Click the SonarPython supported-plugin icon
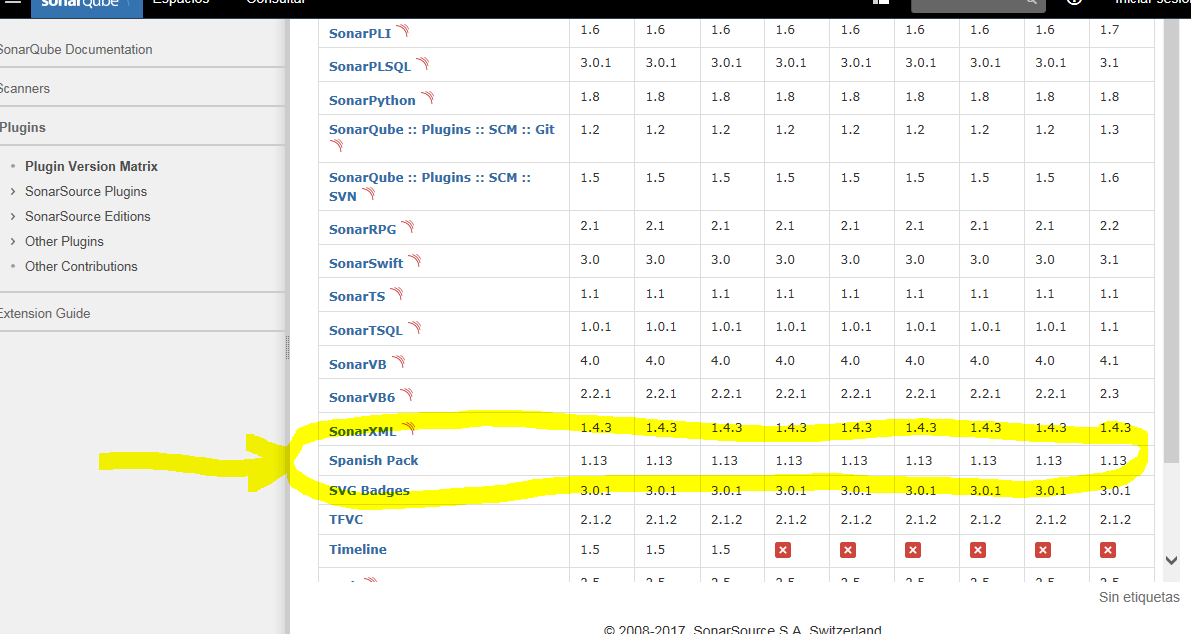1191x634 pixels. (428, 98)
